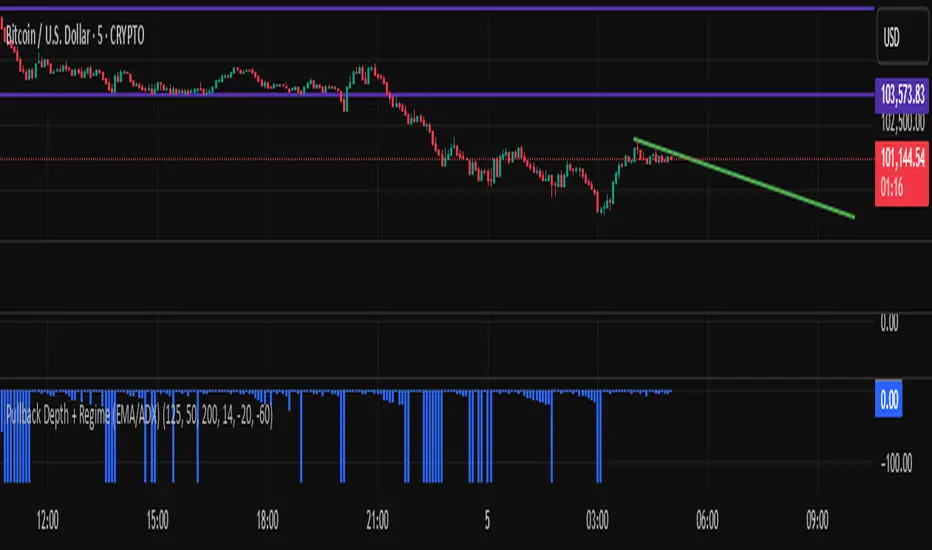
Task: Click the 09:00 time axis label
Action: 817,521
